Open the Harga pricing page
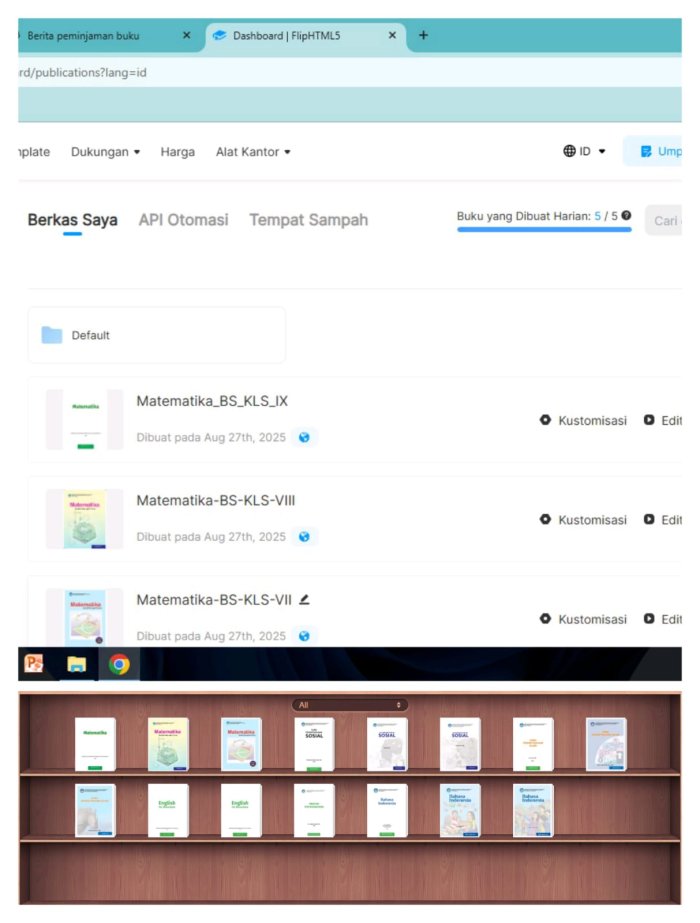The height and width of the screenshot is (923, 700). coord(178,152)
